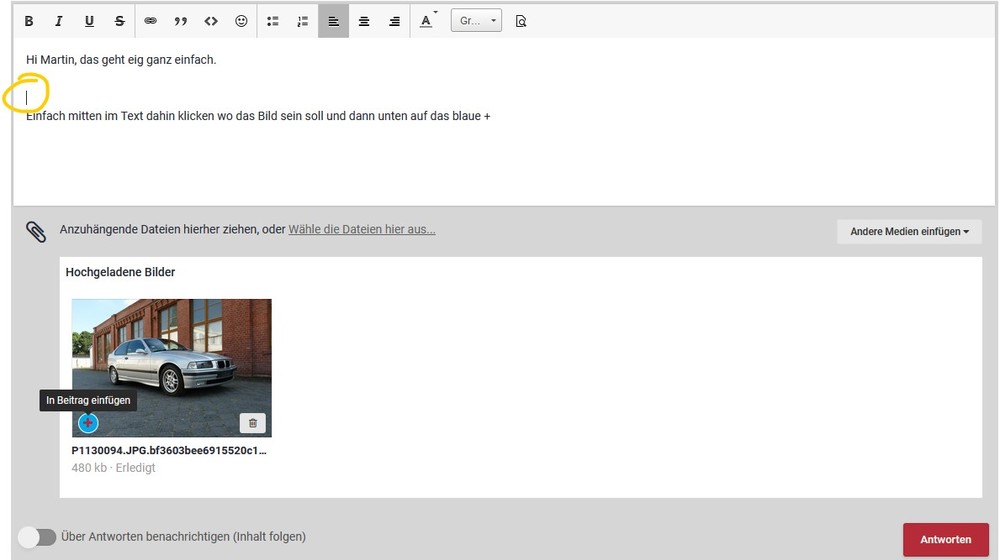The image size is (1000, 560).
Task: Insert a hyperlink using the link icon
Action: click(151, 21)
